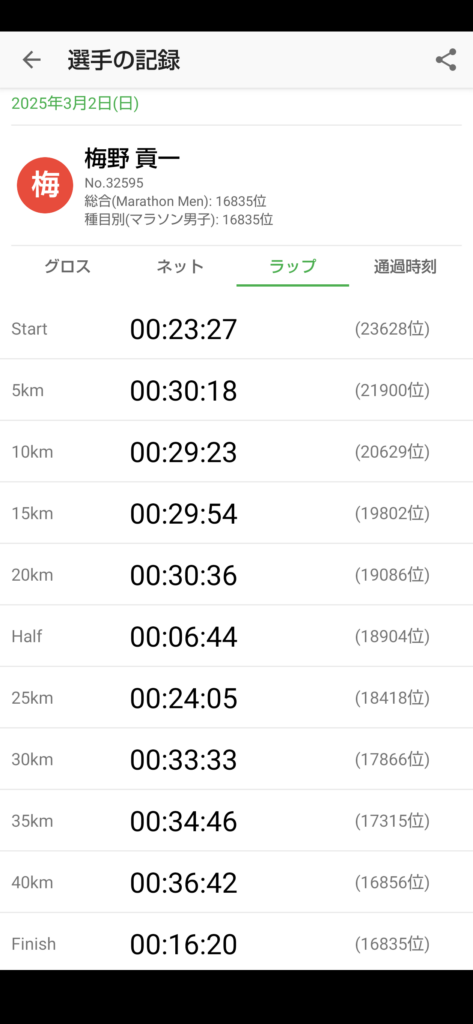Tap the Half lap row
This screenshot has height=1024, width=473.
(236, 637)
